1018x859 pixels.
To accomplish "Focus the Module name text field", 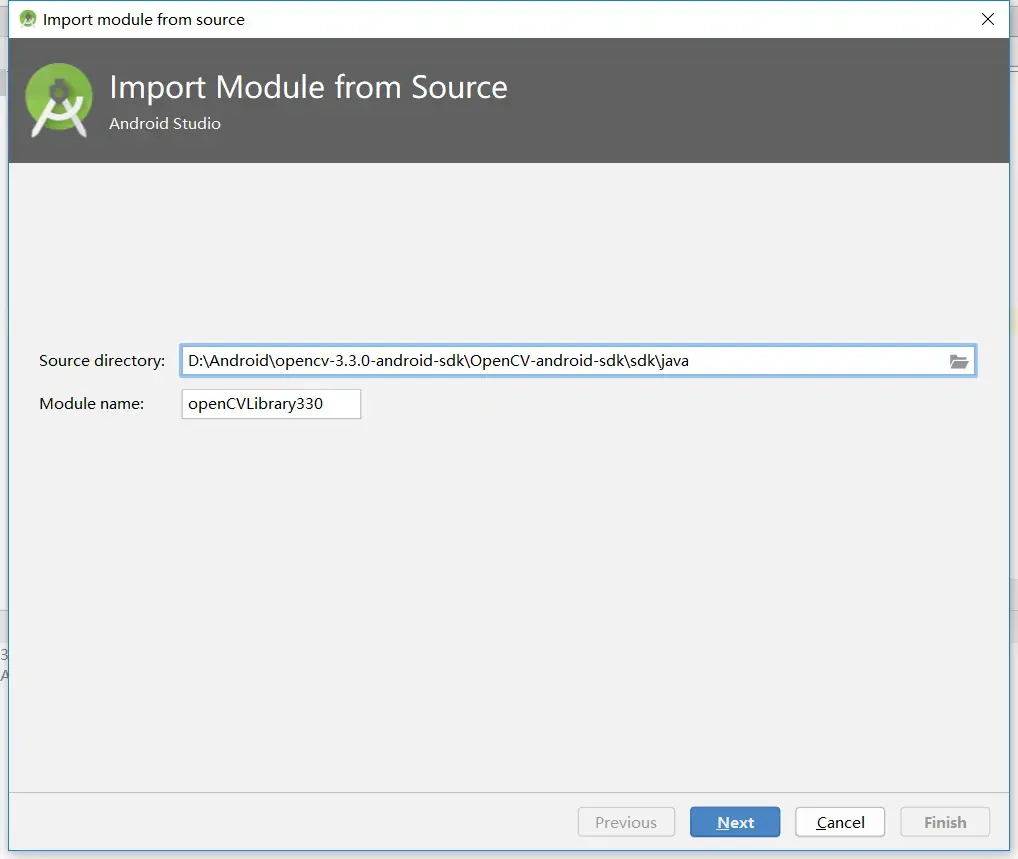I will [x=271, y=404].
